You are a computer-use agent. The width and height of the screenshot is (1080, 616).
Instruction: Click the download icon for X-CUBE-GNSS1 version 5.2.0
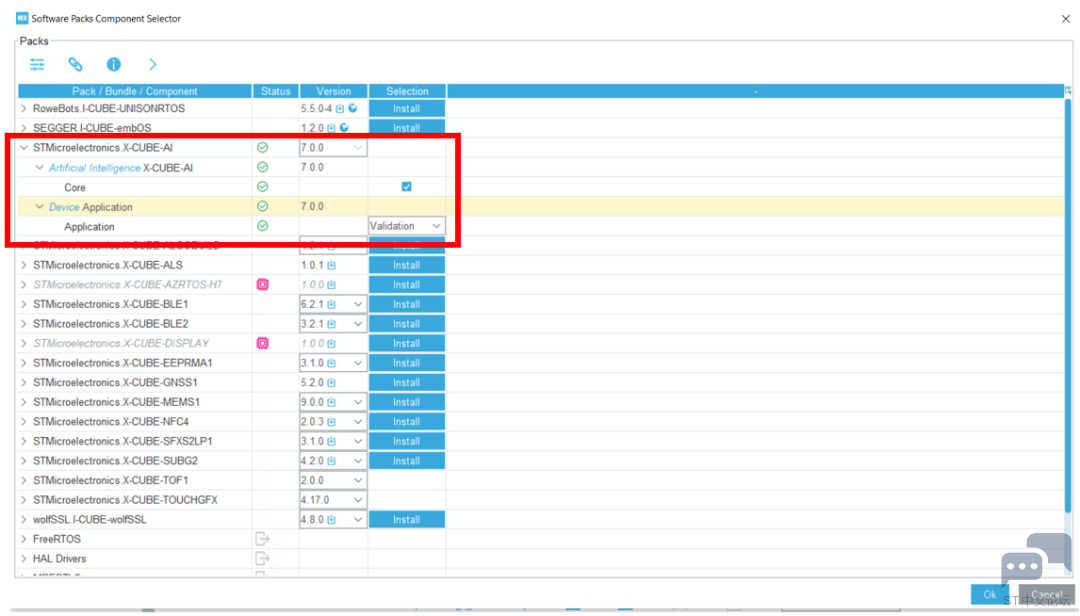331,382
